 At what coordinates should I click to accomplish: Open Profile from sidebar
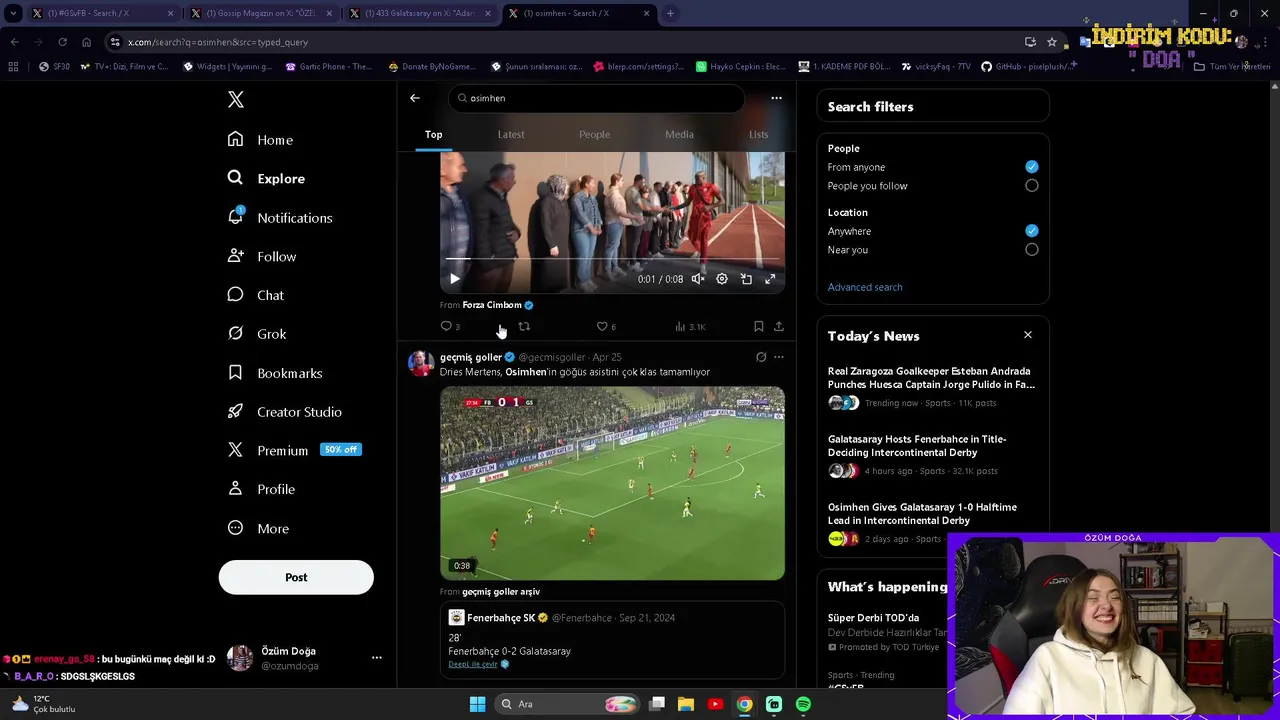click(x=261, y=489)
